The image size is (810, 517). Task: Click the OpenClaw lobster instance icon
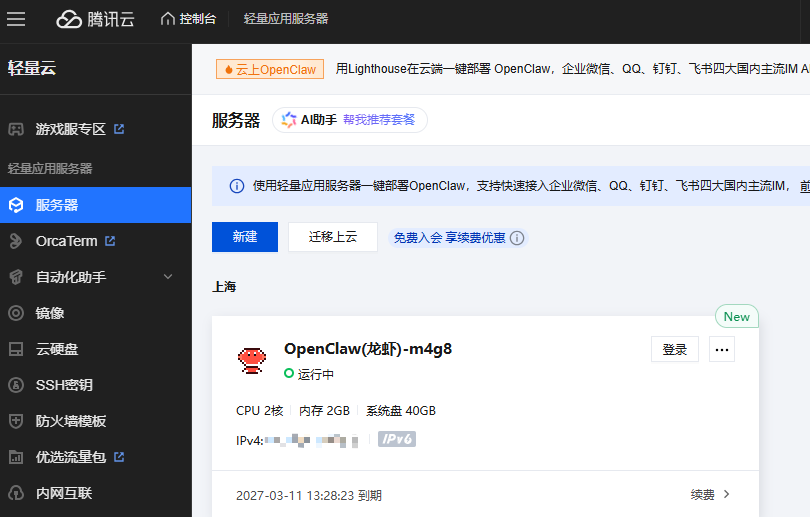click(252, 360)
